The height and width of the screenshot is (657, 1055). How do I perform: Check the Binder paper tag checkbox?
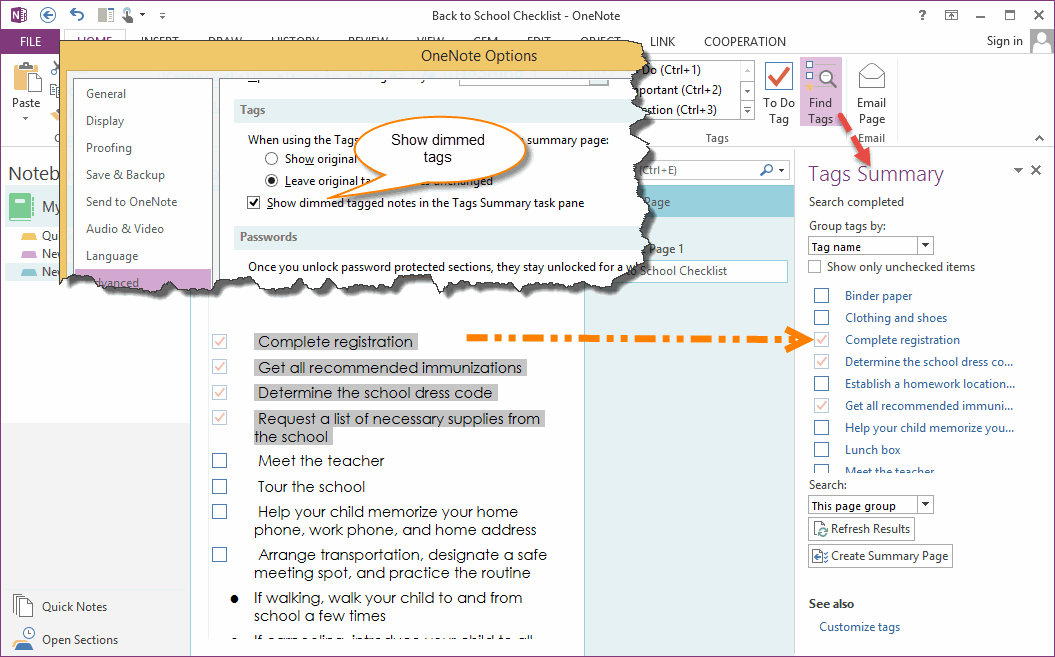pos(822,296)
